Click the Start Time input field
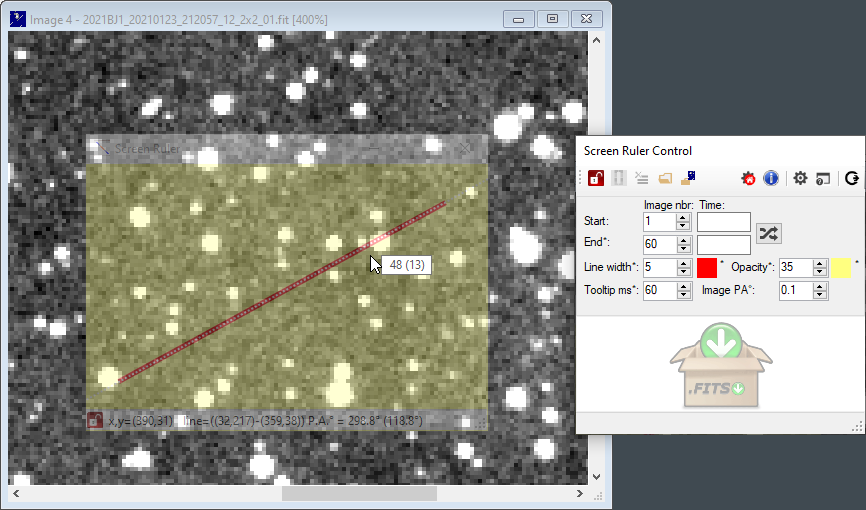The width and height of the screenshot is (866, 510). [723, 222]
